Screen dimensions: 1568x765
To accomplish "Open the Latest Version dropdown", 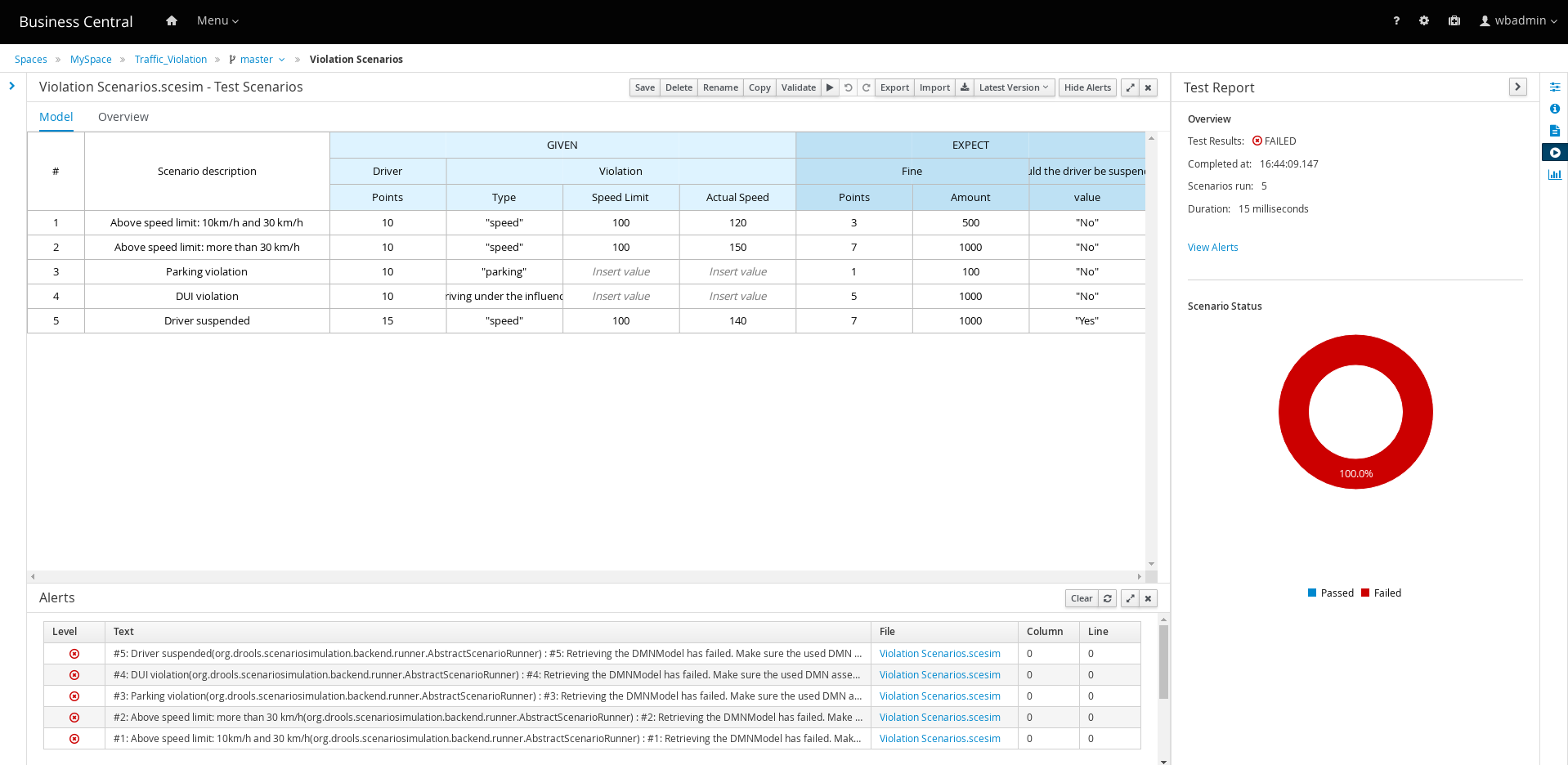I will click(1014, 87).
